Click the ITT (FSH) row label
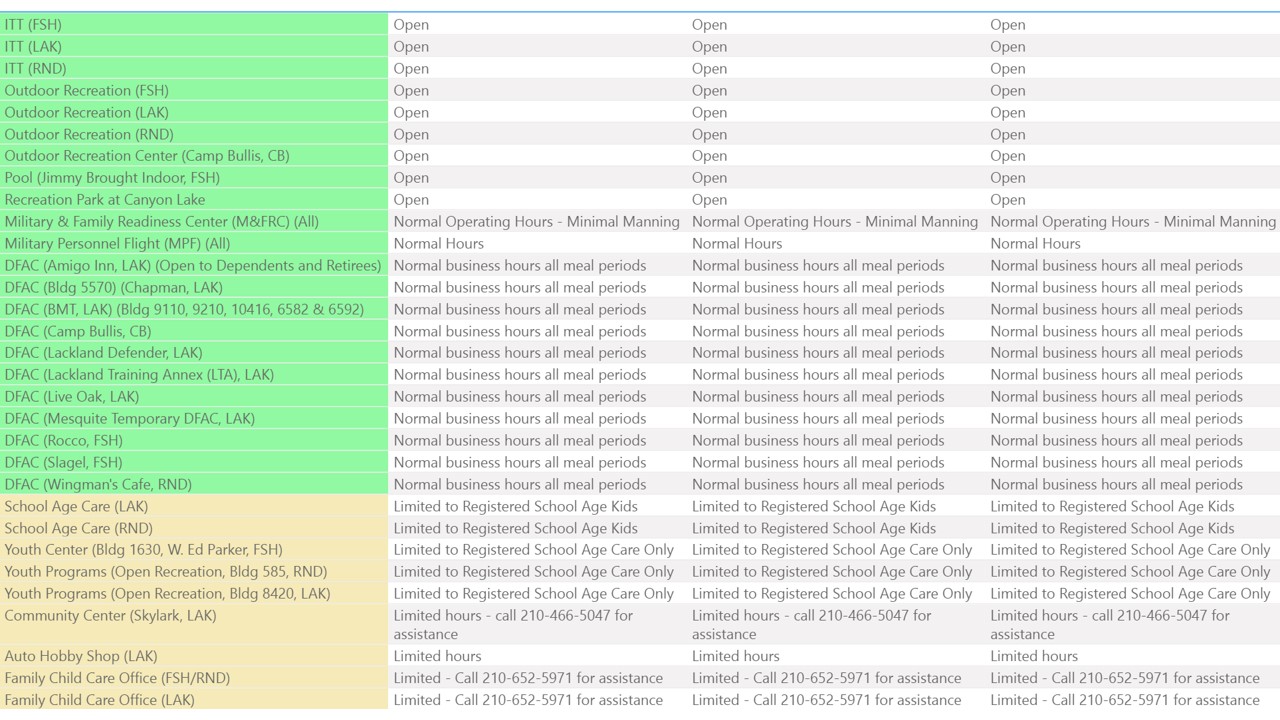This screenshot has width=1280, height=720. click(33, 24)
